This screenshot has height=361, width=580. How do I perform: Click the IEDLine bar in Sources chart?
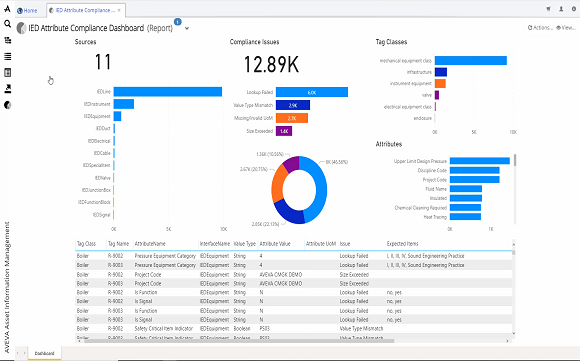click(168, 92)
